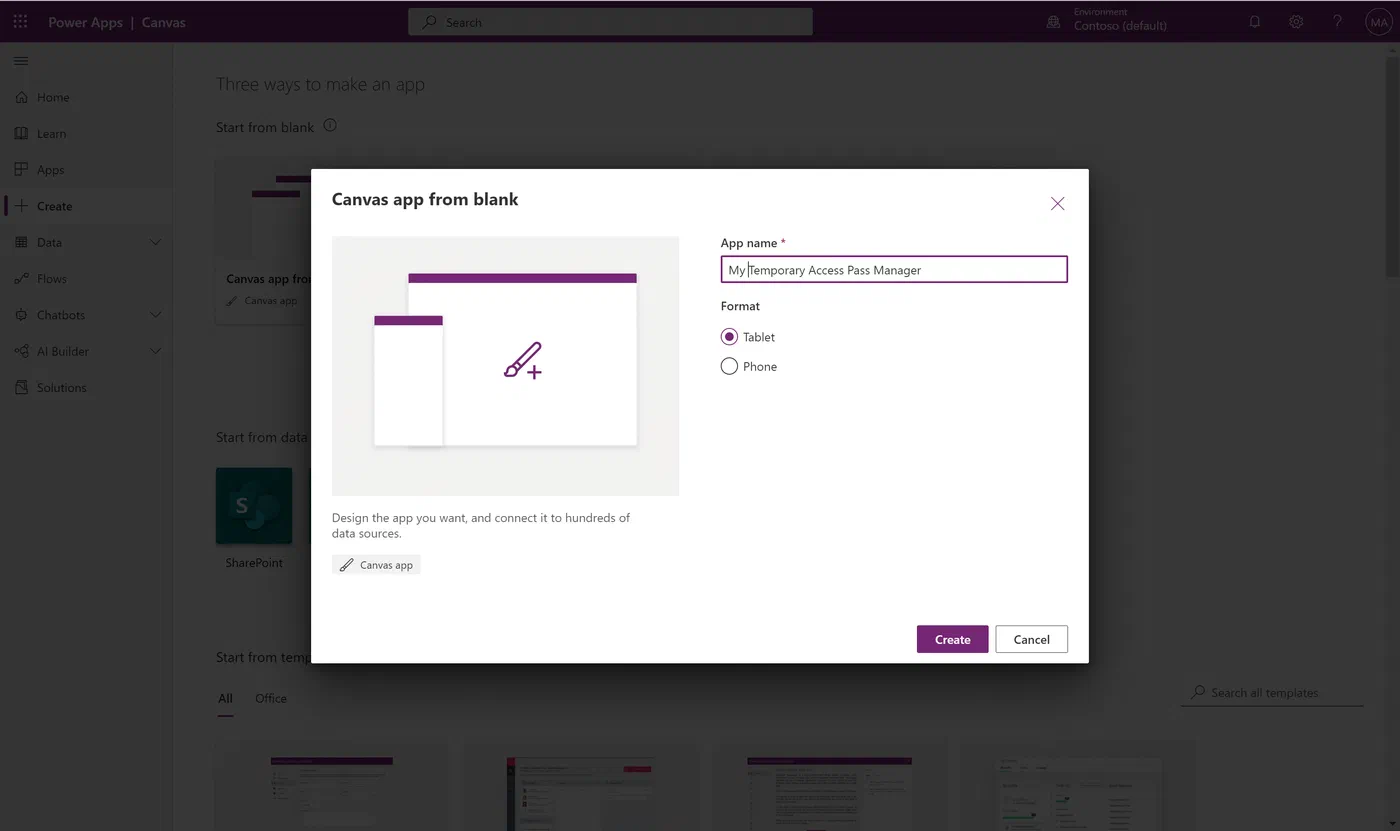Image resolution: width=1400 pixels, height=831 pixels.
Task: Click the Power Apps title link
Action: click(x=85, y=22)
